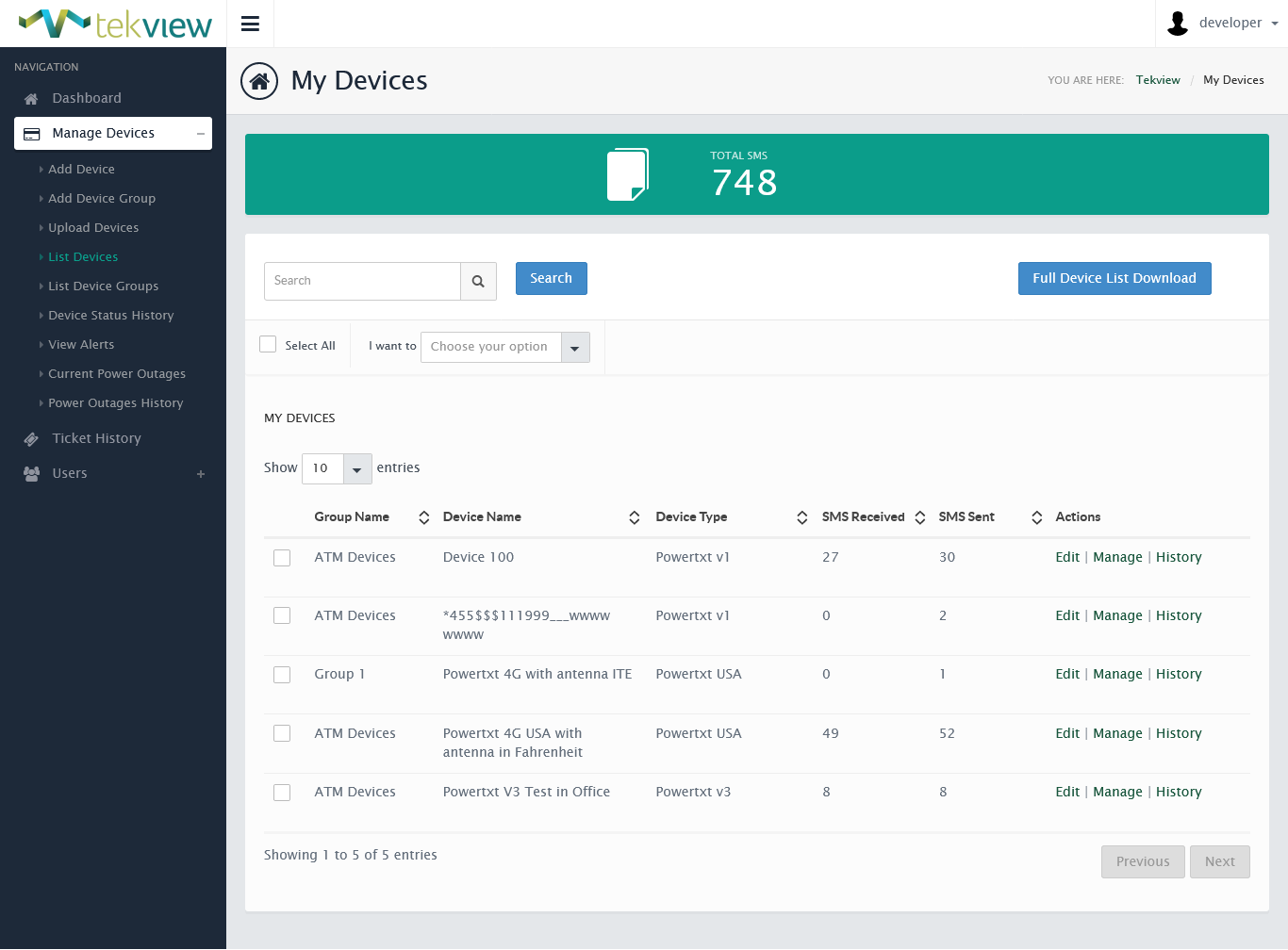
Task: Click the hamburger menu toggle icon
Action: point(250,24)
